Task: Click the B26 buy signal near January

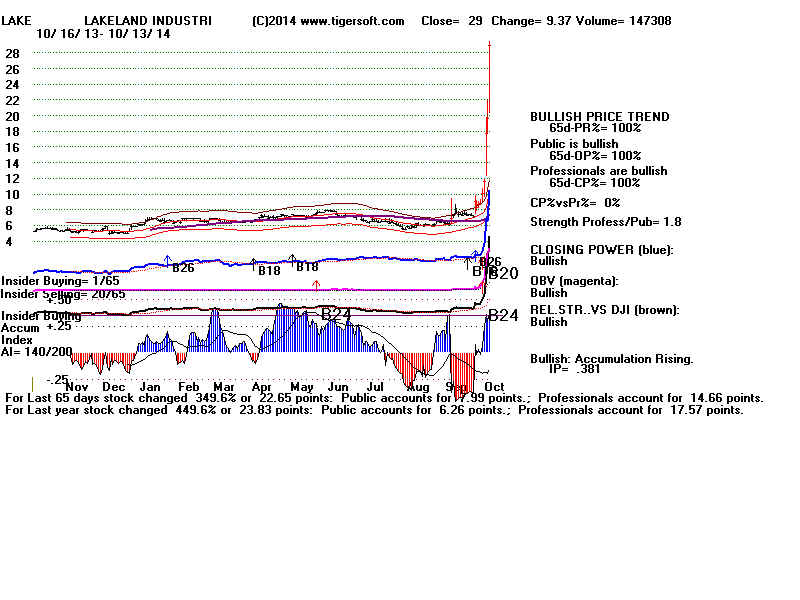Action: click(x=183, y=268)
